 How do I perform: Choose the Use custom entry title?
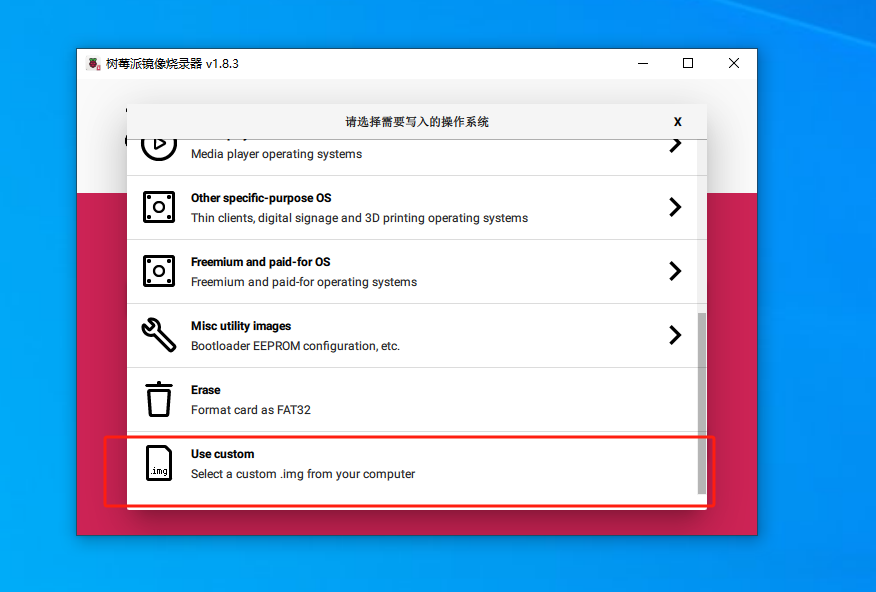pyautogui.click(x=223, y=454)
